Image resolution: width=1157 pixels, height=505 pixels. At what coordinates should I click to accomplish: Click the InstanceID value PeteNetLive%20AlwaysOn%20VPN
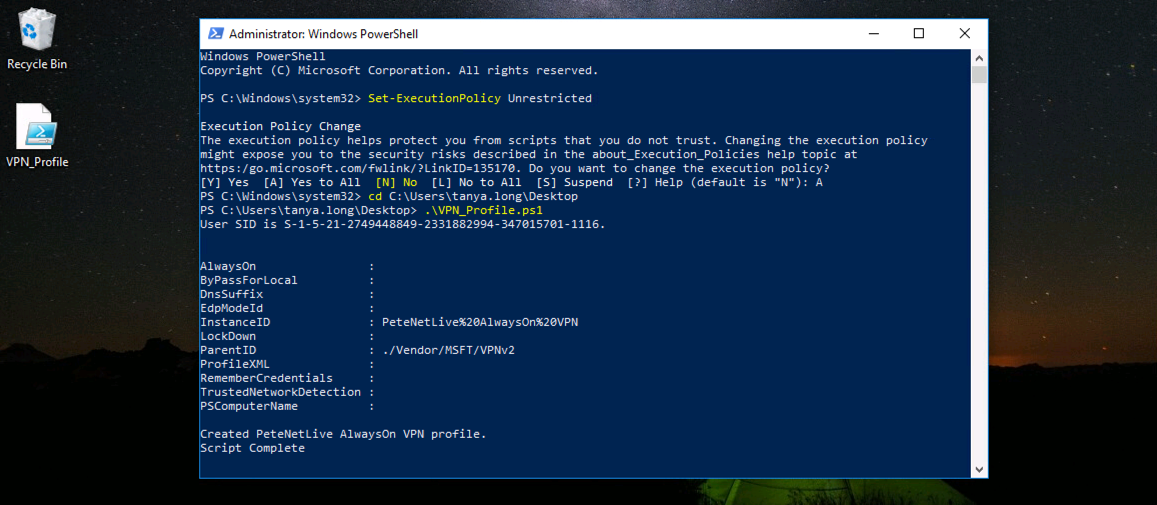pos(480,323)
